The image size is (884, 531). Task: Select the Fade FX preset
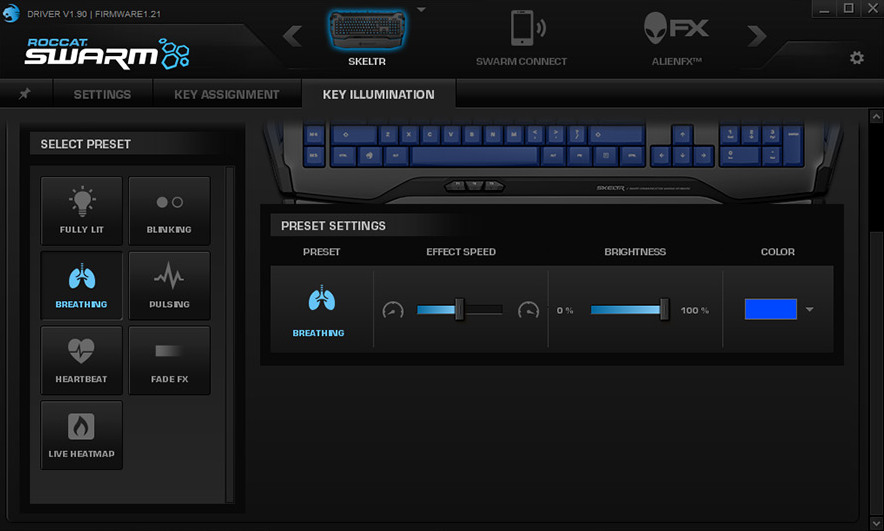tap(169, 360)
